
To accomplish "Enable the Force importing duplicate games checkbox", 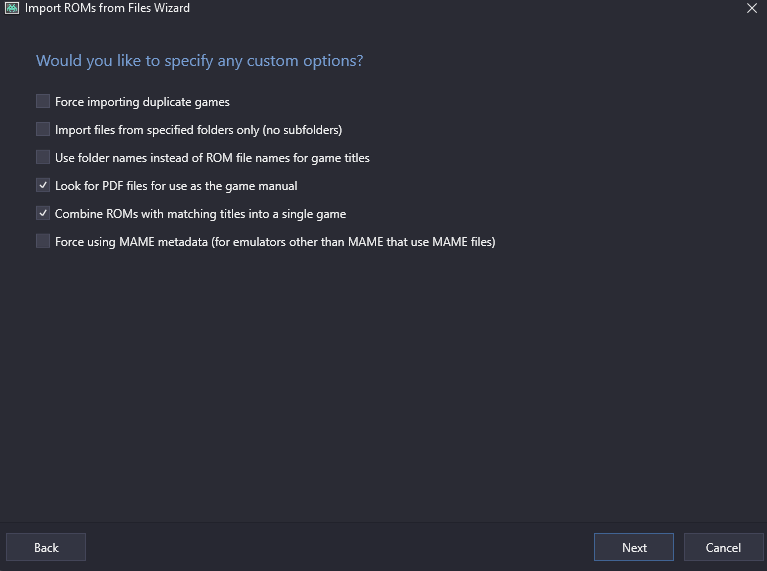I will 43,101.
